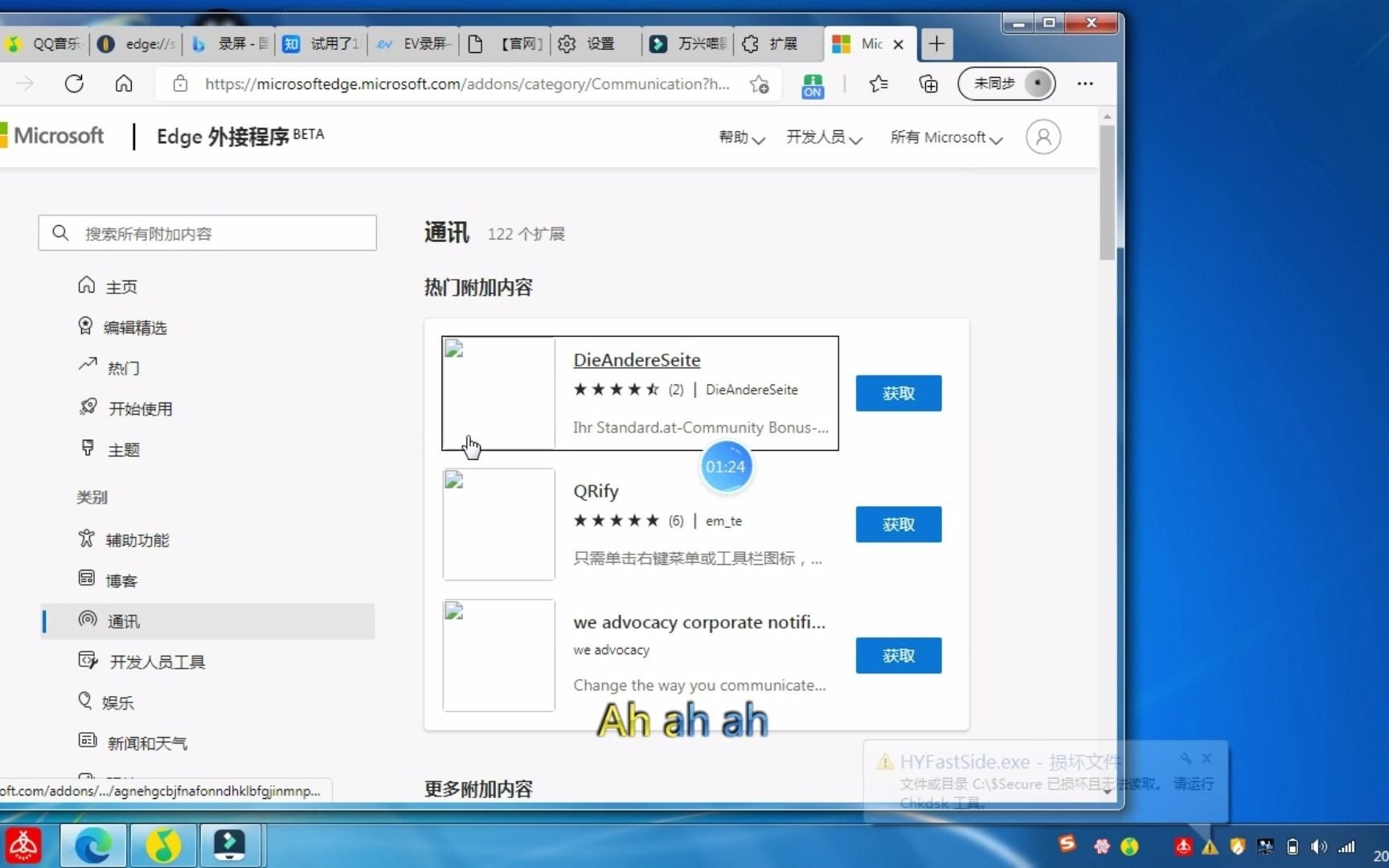1389x868 pixels.
Task: Click the DieAndereSeite extension thumbnail
Action: (498, 393)
